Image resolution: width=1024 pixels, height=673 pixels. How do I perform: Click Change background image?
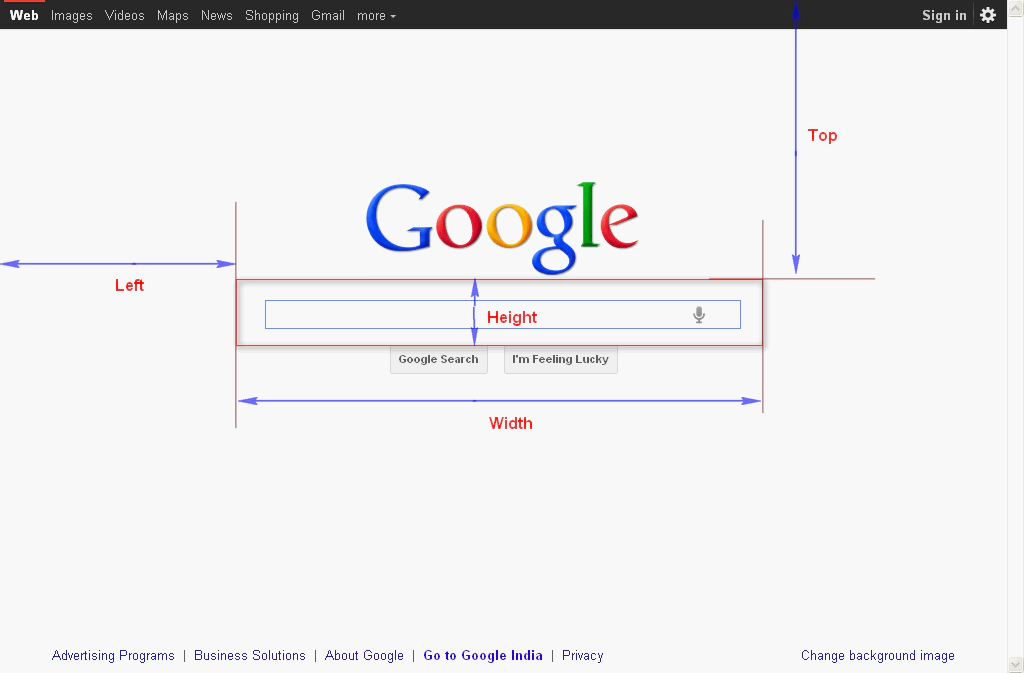click(877, 655)
